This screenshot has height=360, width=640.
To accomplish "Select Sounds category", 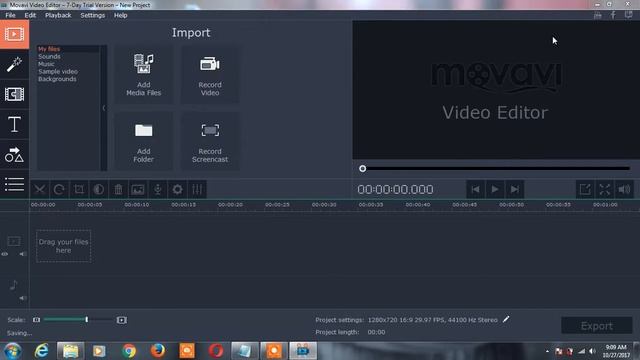I will 49,56.
